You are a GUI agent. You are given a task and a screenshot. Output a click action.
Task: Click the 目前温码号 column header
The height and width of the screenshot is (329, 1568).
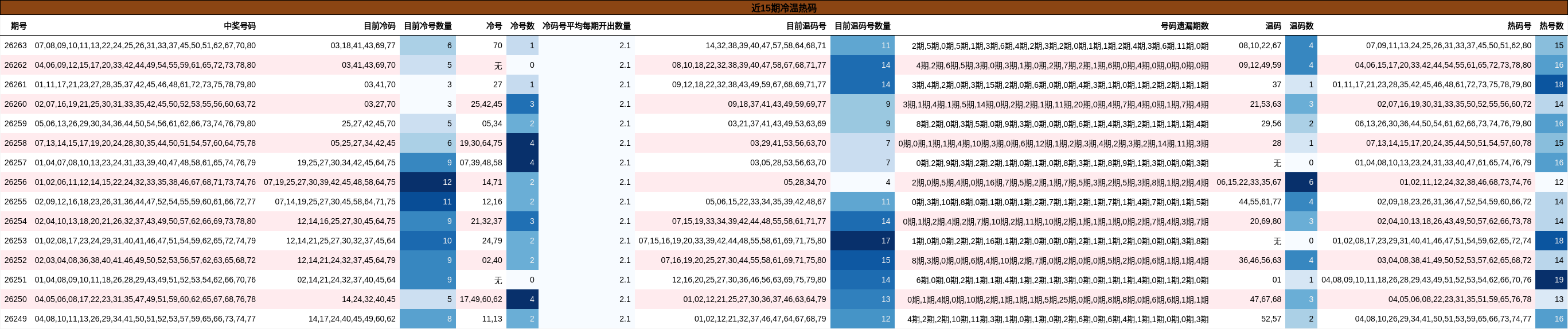(x=806, y=26)
